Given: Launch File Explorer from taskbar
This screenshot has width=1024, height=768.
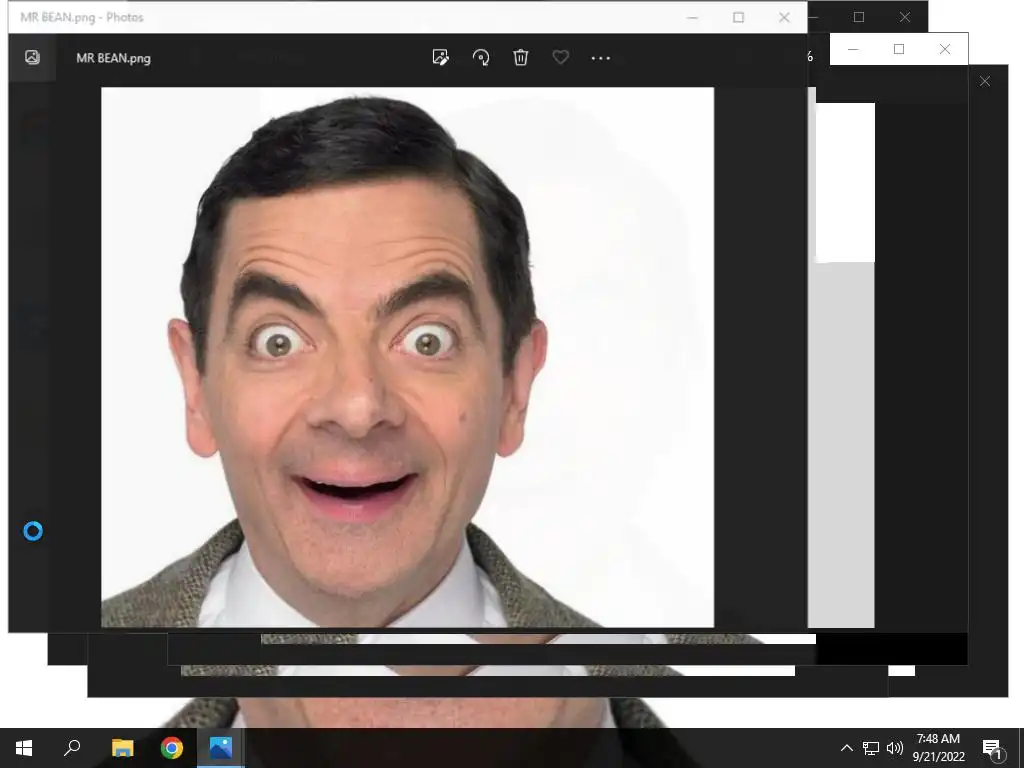Looking at the screenshot, I should (x=122, y=748).
